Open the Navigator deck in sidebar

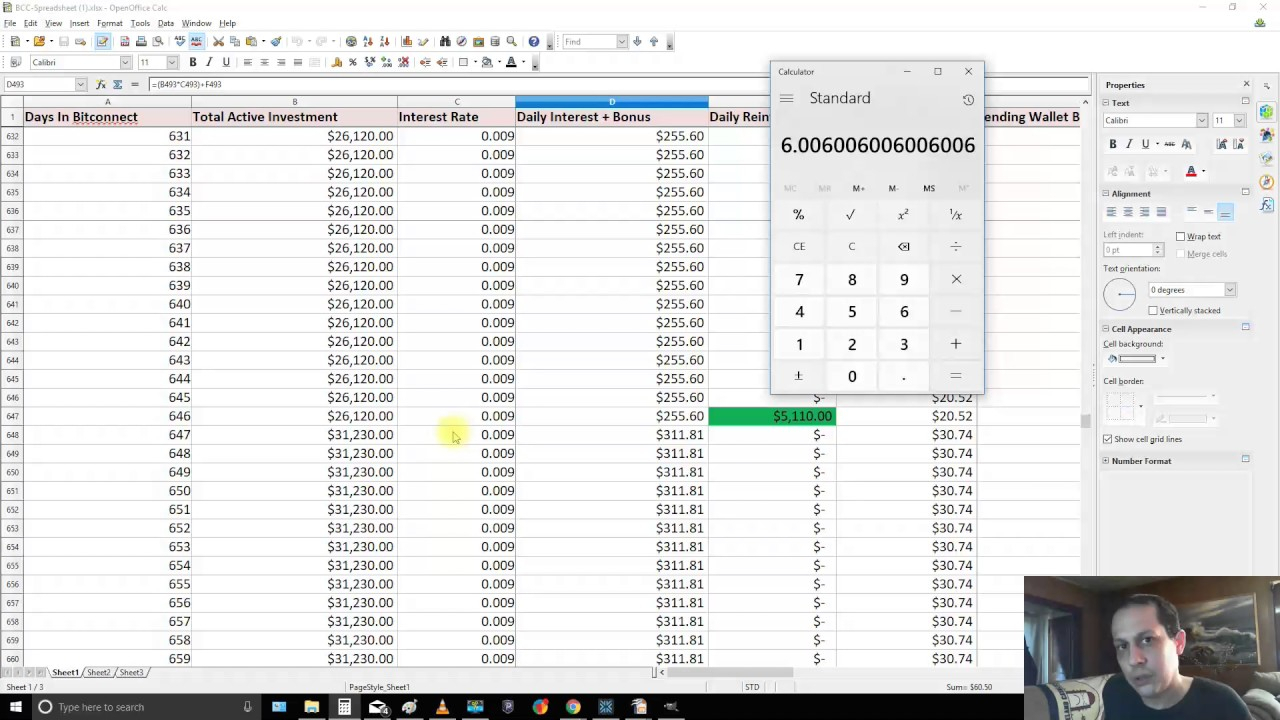[x=1267, y=182]
